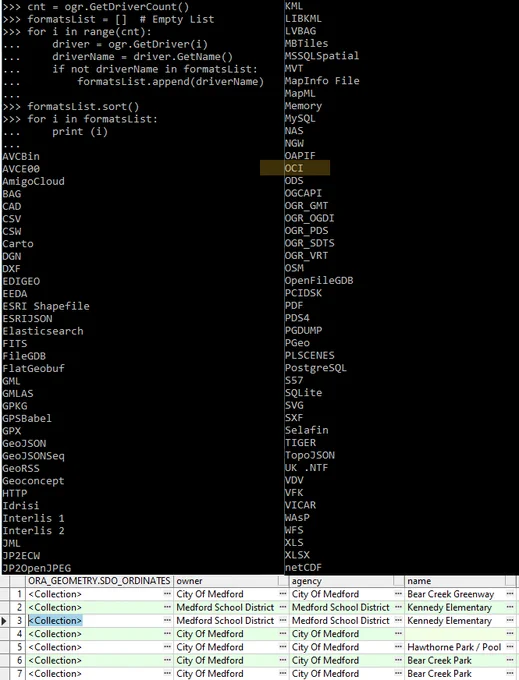
Task: Click the highlighted OCI driver name
Action: coord(294,168)
